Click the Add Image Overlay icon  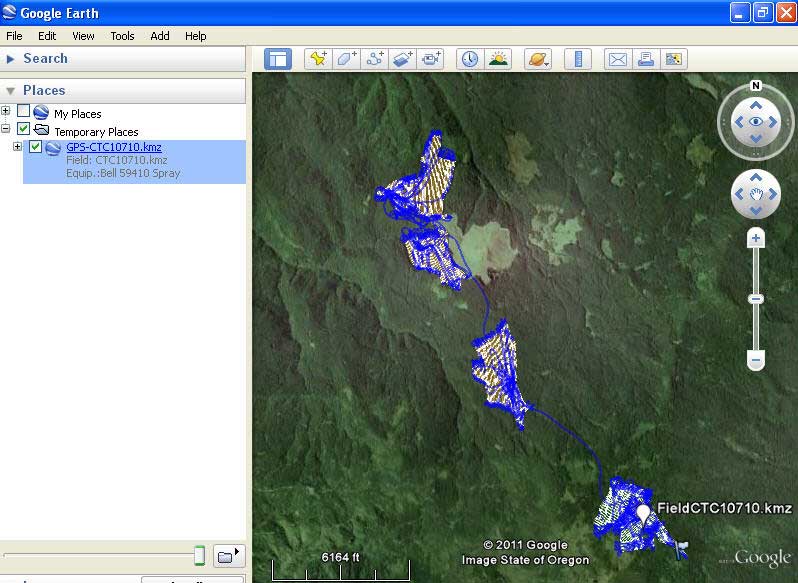pyautogui.click(x=403, y=59)
